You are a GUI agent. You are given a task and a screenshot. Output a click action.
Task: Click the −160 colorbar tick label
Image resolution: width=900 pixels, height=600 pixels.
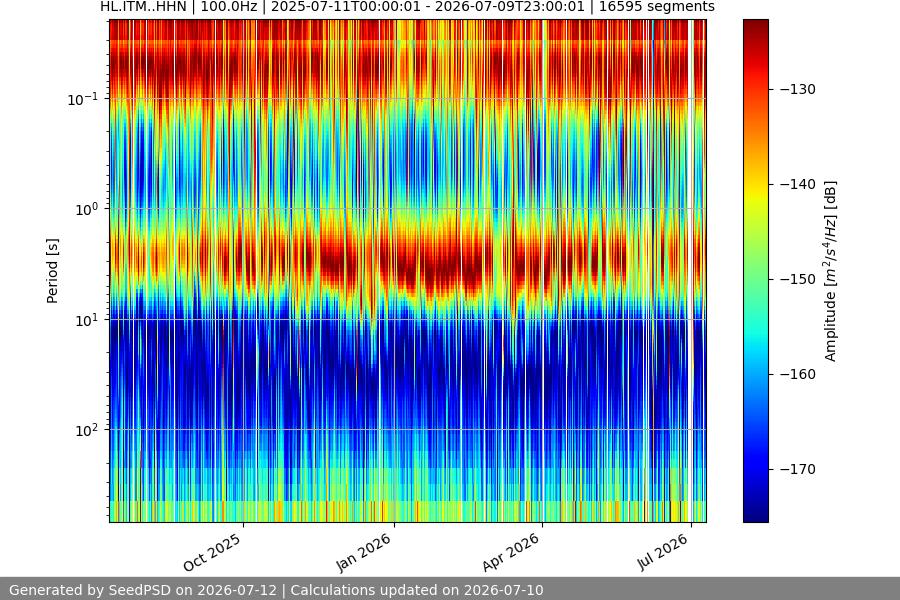[x=798, y=374]
